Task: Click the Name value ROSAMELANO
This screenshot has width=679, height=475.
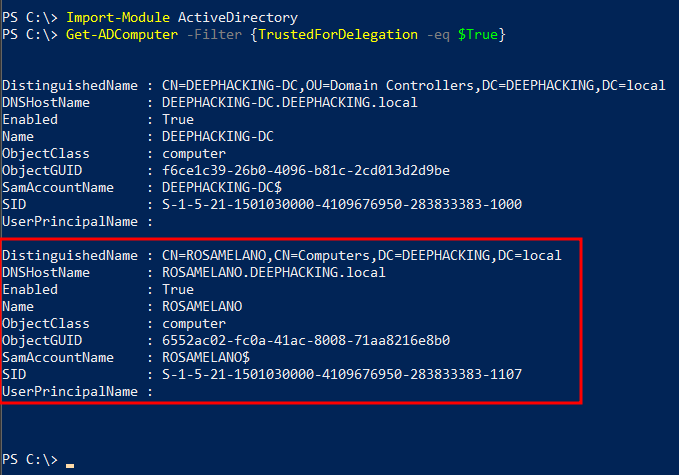Action: [201, 306]
